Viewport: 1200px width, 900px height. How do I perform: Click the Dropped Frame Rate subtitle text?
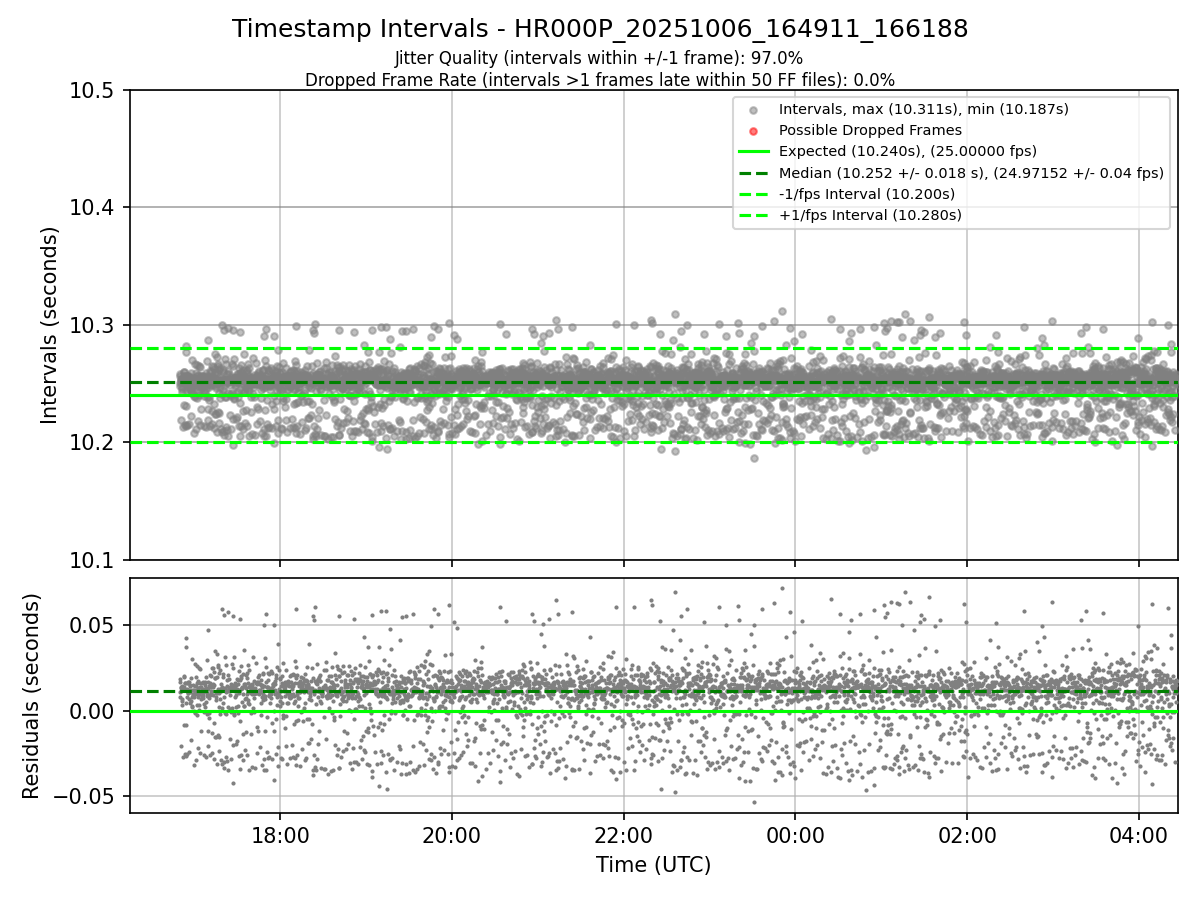(x=600, y=79)
